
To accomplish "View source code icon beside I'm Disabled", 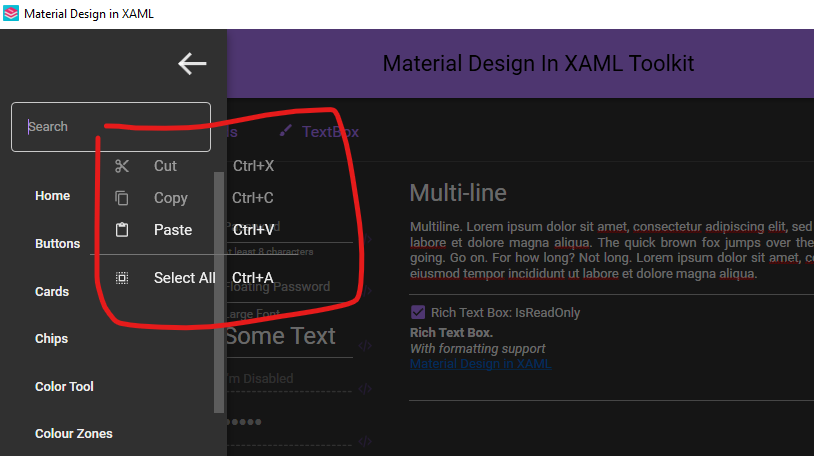I will pos(364,388).
